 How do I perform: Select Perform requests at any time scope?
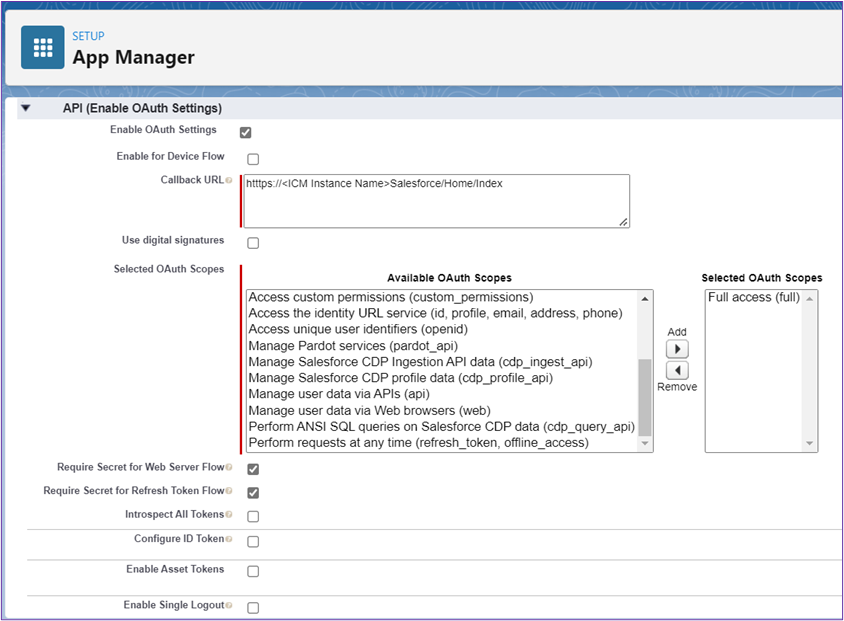(418, 442)
